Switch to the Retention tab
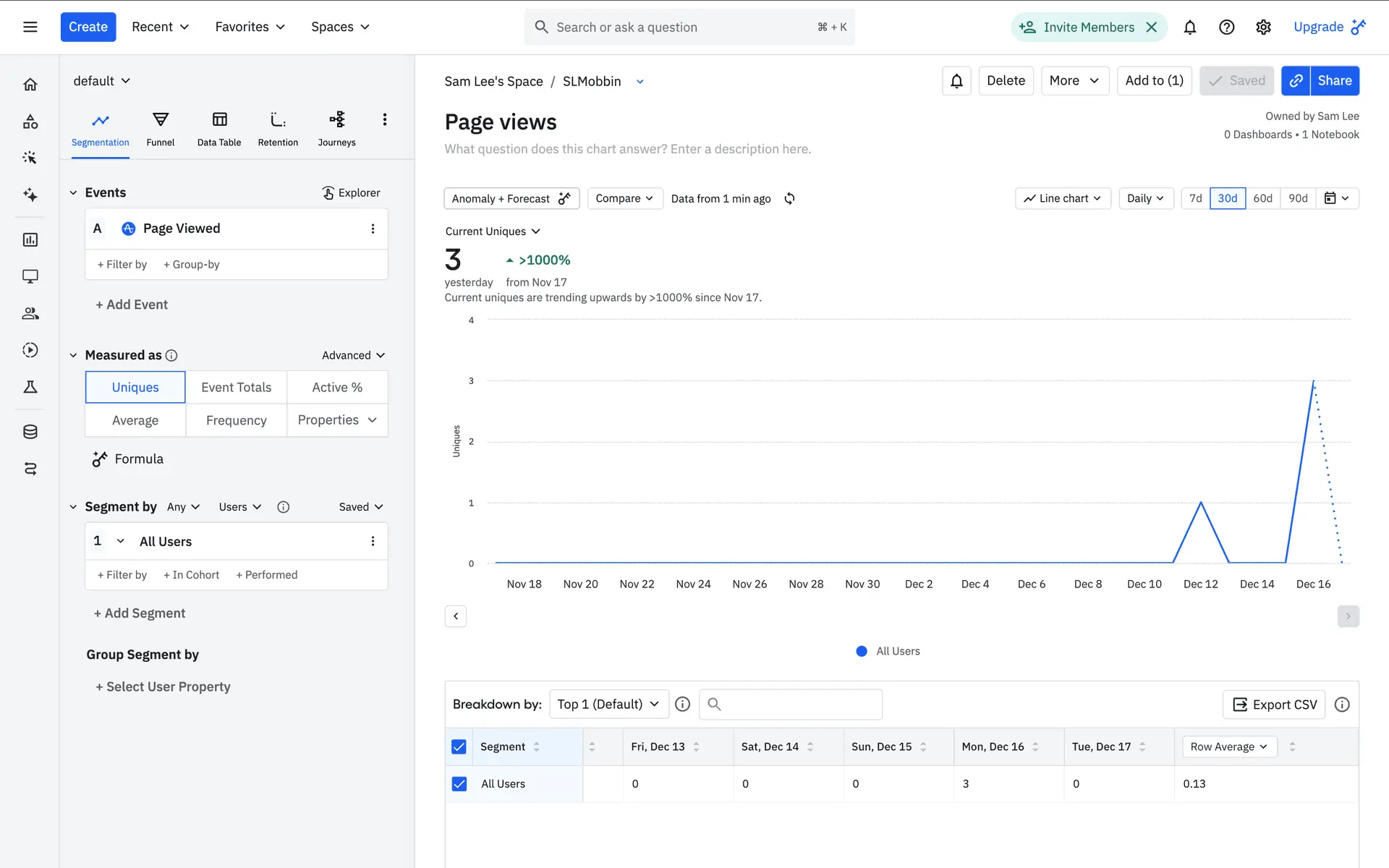Screen dimensions: 1389x868 278,128
